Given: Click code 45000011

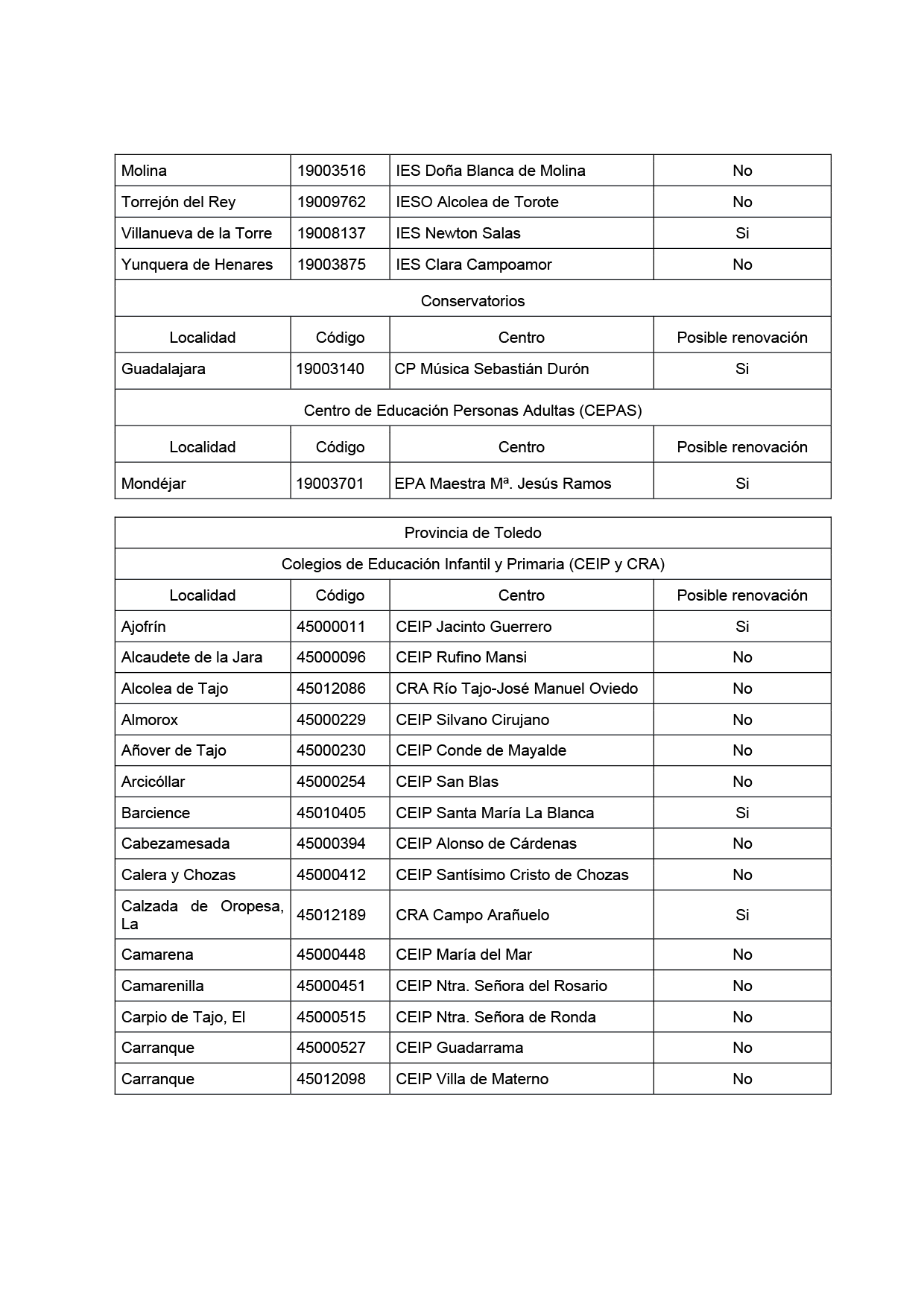Looking at the screenshot, I should click(x=332, y=627).
